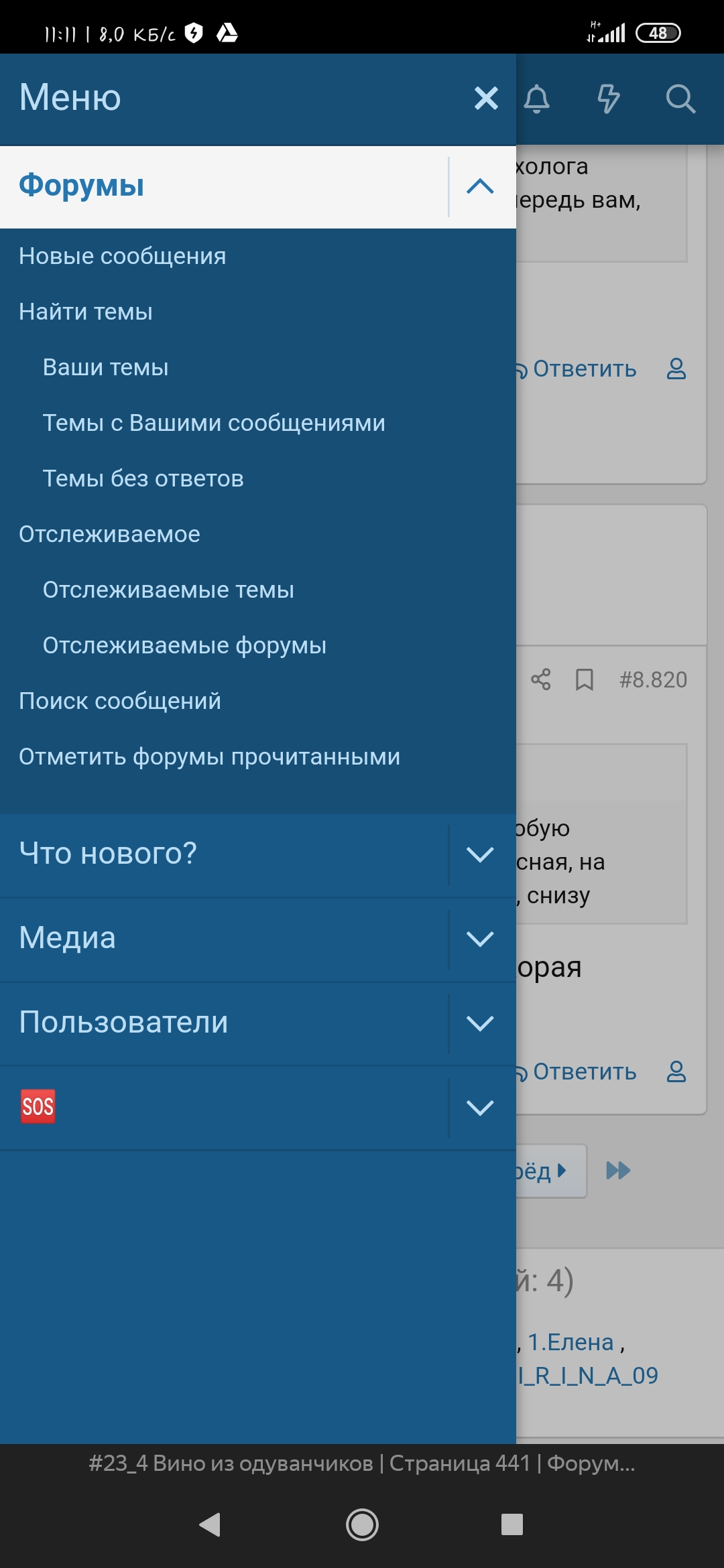Screen dimensions: 724x1568
Task: Close the menu with the X icon
Action: (486, 99)
